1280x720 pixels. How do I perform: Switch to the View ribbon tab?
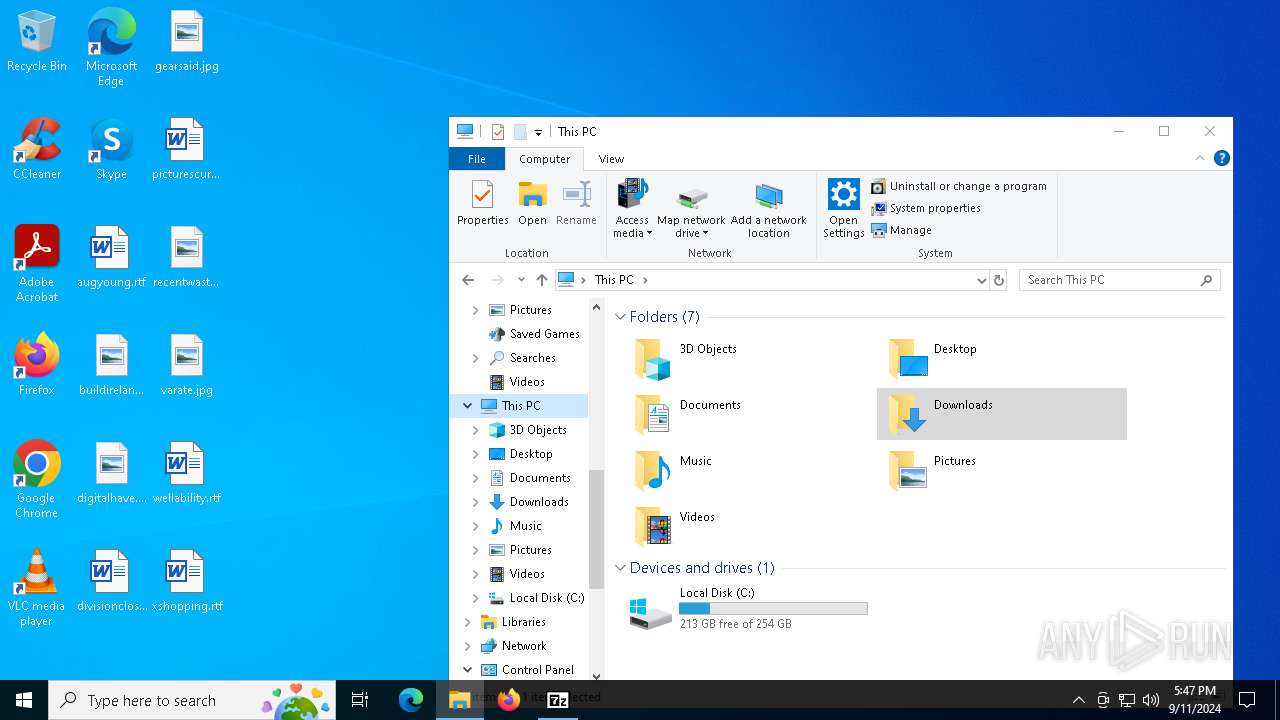[611, 159]
